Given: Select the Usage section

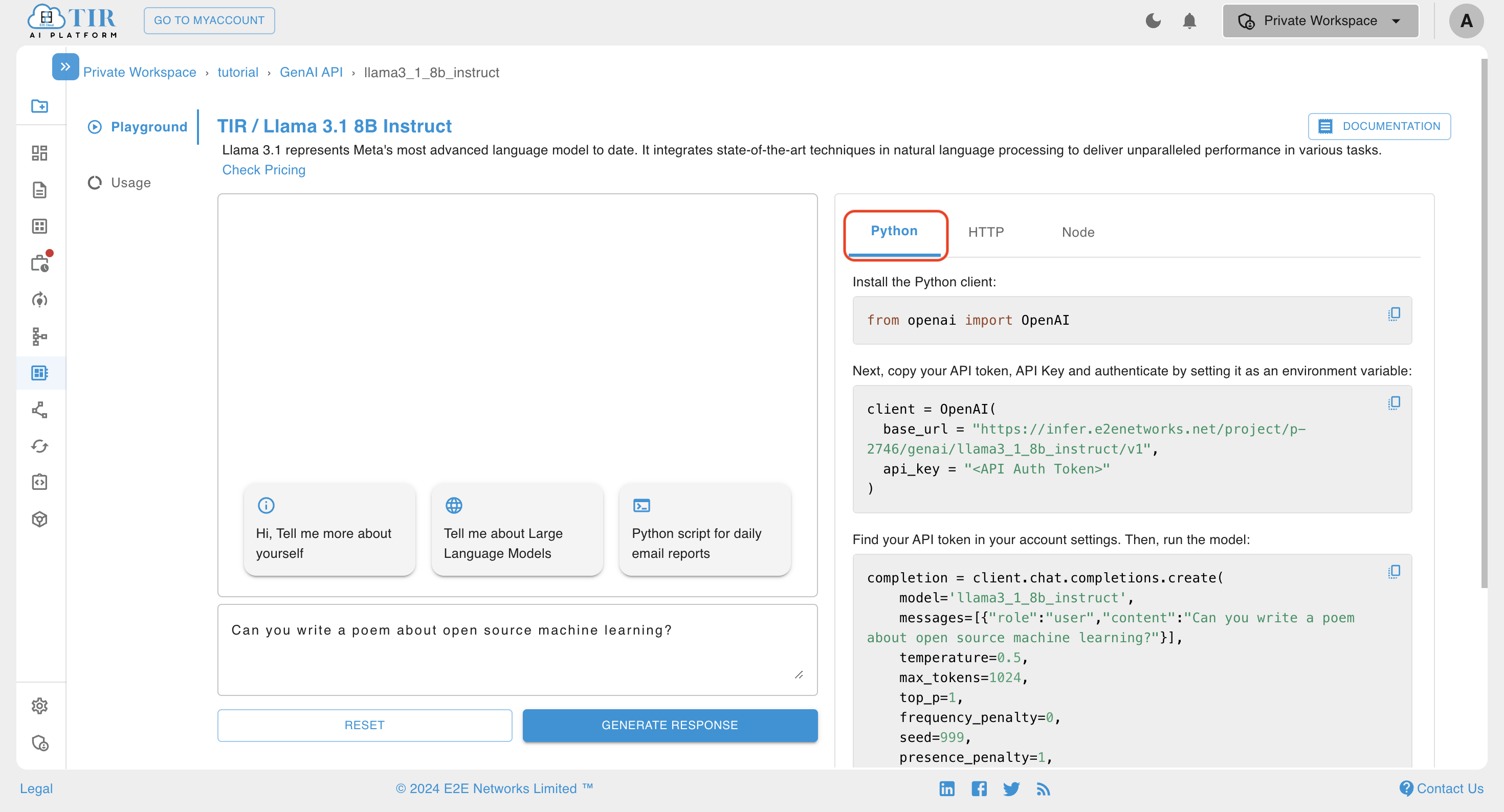Looking at the screenshot, I should tap(120, 183).
